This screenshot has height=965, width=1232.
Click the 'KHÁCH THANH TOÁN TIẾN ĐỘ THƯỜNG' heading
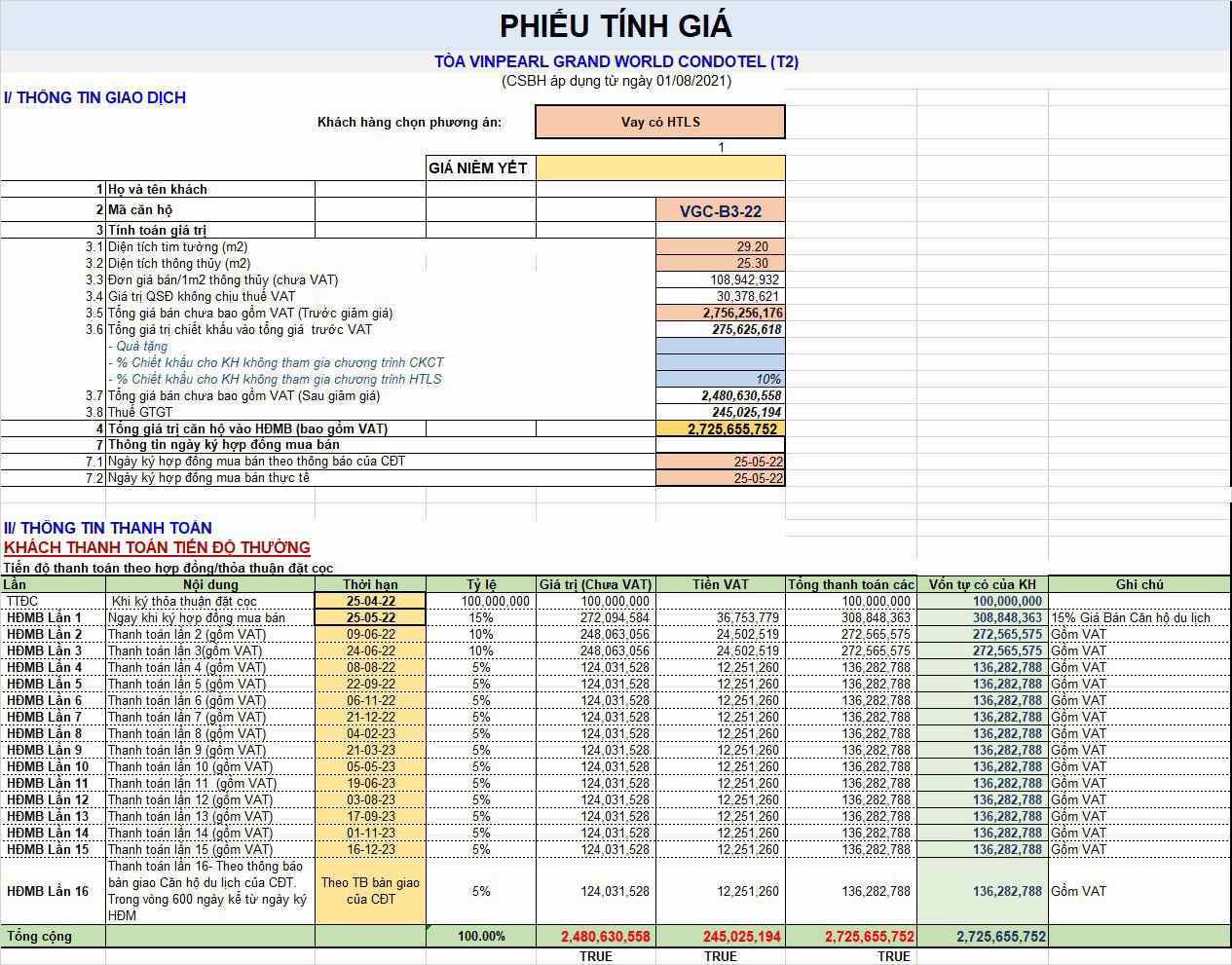pyautogui.click(x=157, y=547)
